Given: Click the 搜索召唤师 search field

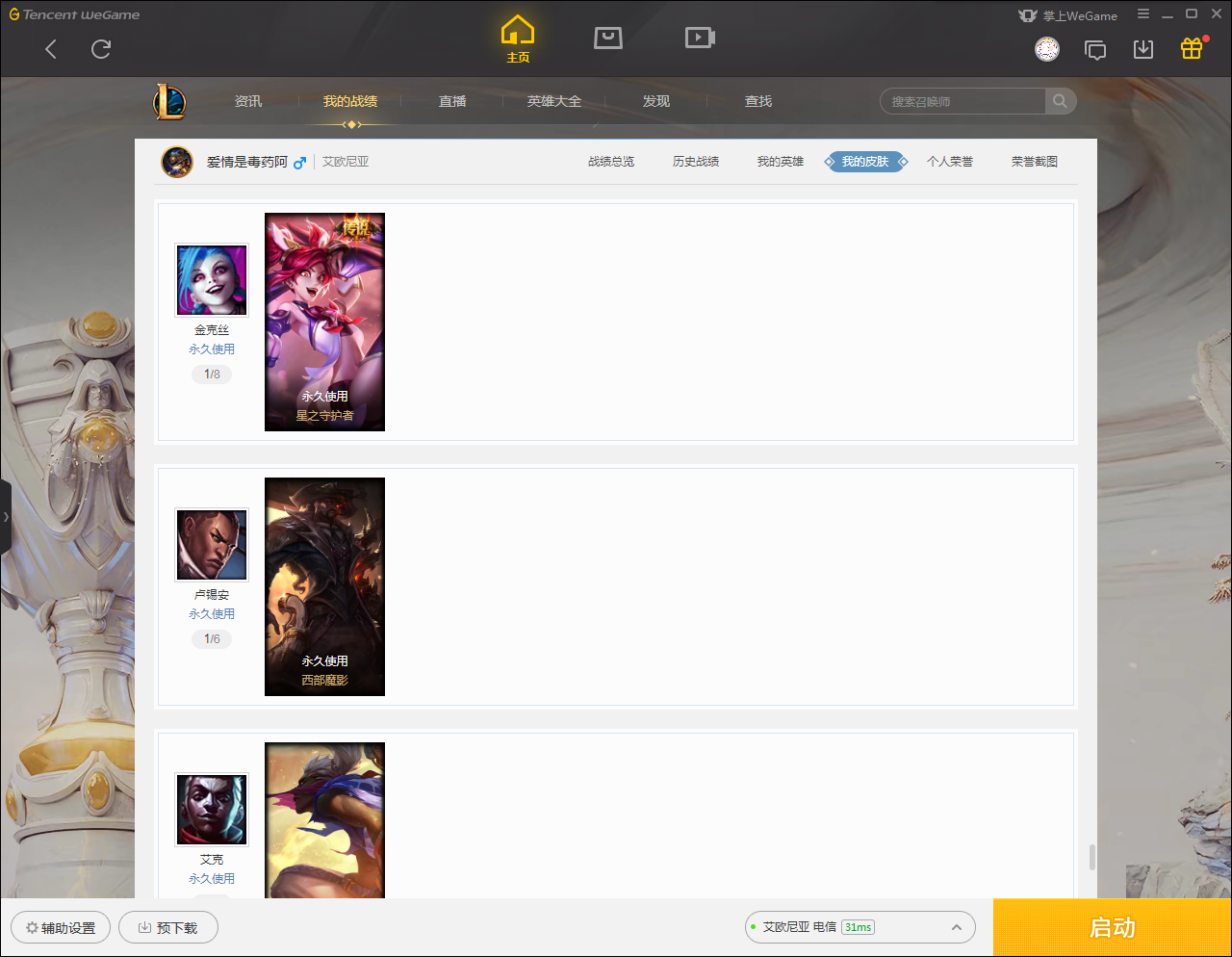Looking at the screenshot, I should point(962,101).
